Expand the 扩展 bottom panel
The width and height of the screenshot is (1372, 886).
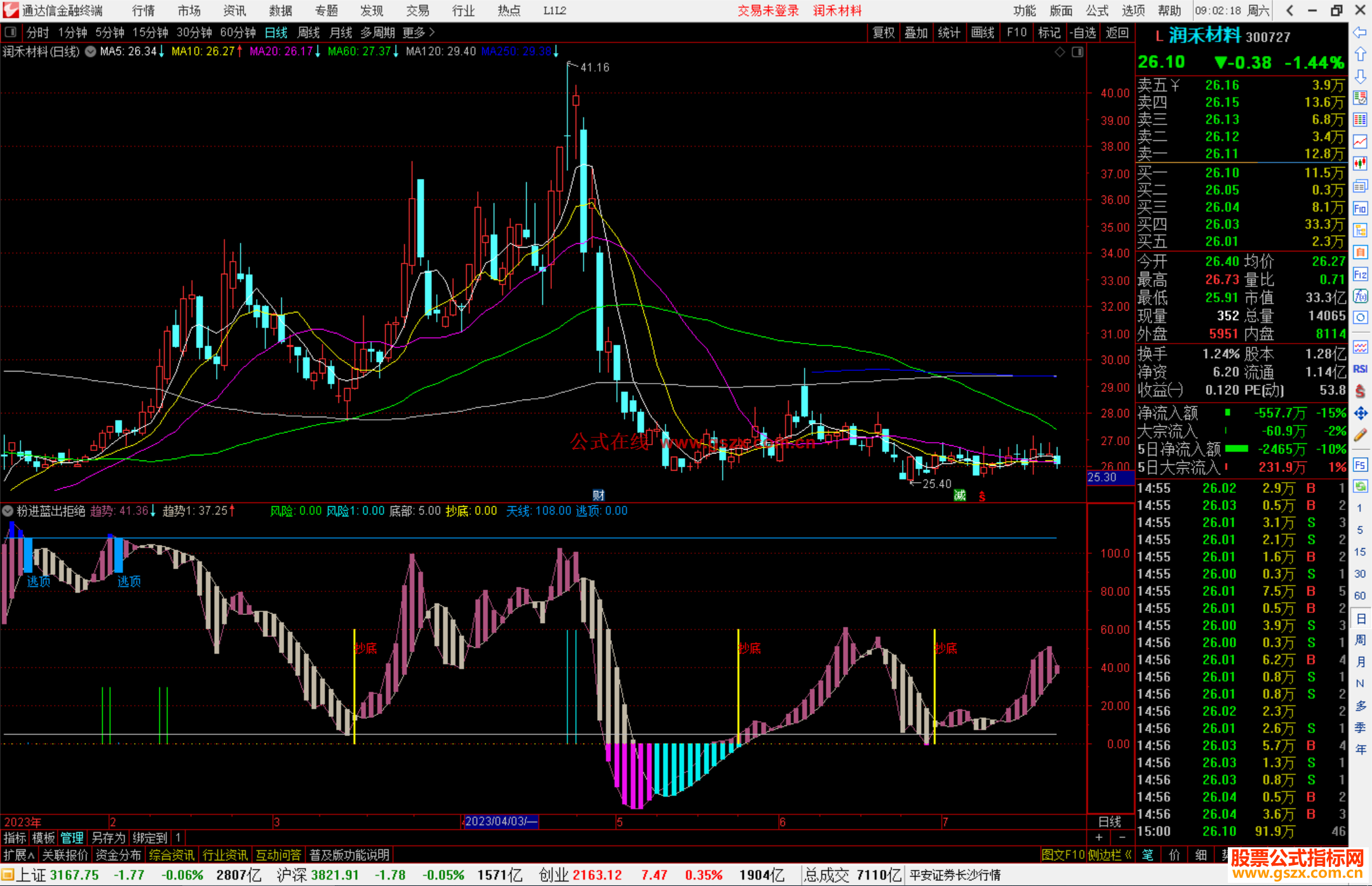[x=18, y=855]
